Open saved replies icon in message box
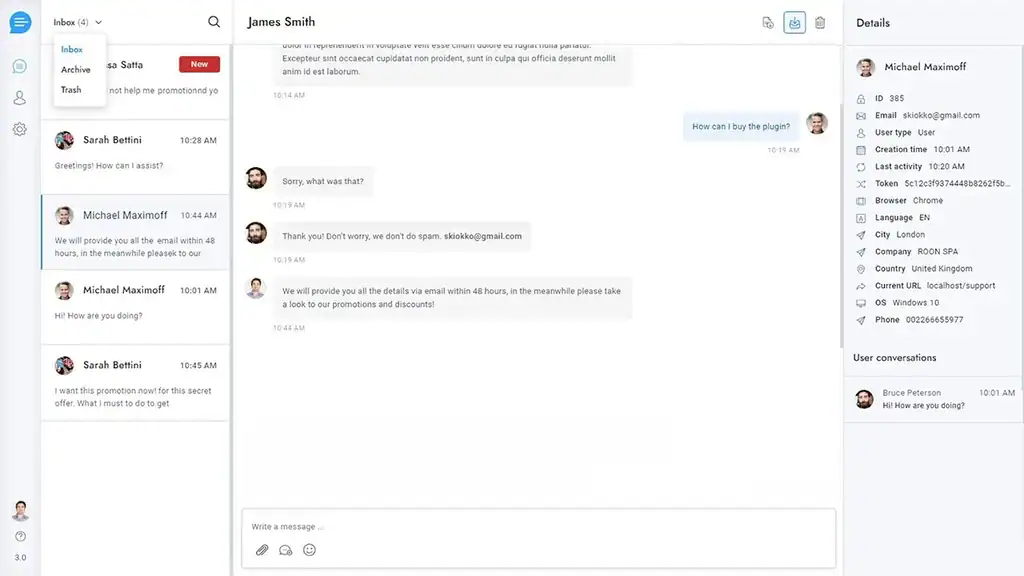The width and height of the screenshot is (1024, 576). (x=286, y=550)
